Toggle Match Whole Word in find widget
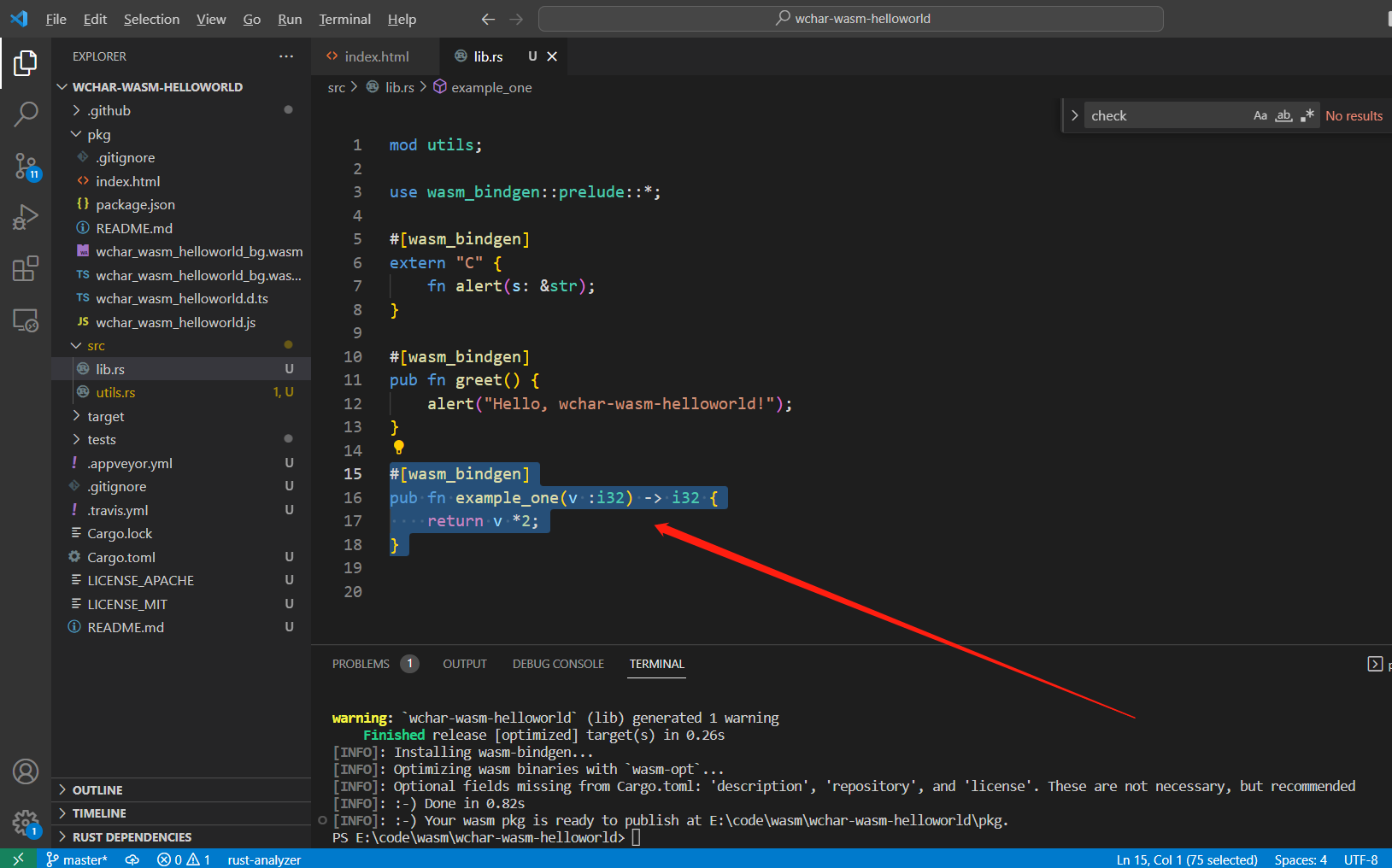Screen dimensions: 1392x868 (x=1283, y=116)
